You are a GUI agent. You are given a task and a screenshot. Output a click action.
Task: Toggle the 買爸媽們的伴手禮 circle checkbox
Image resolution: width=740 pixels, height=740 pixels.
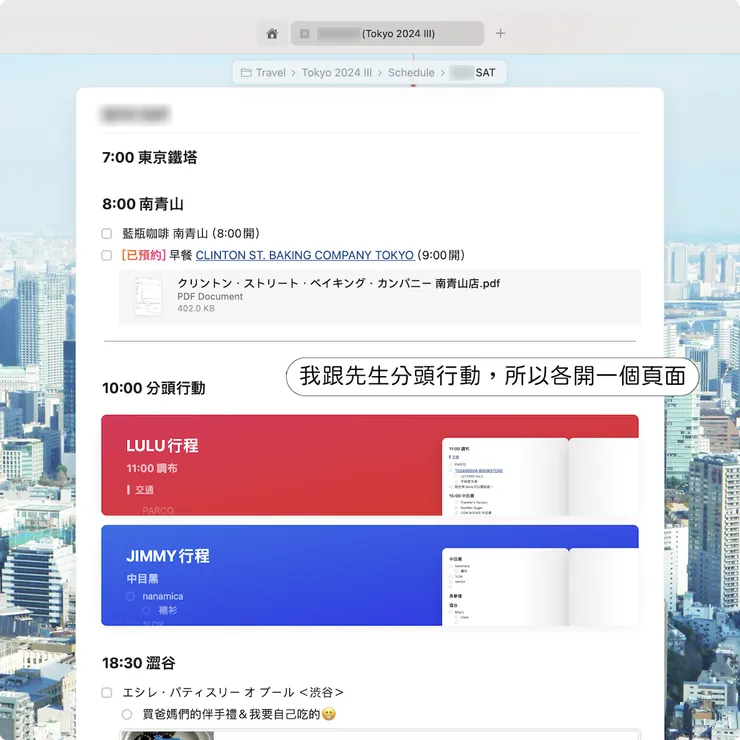pos(126,714)
